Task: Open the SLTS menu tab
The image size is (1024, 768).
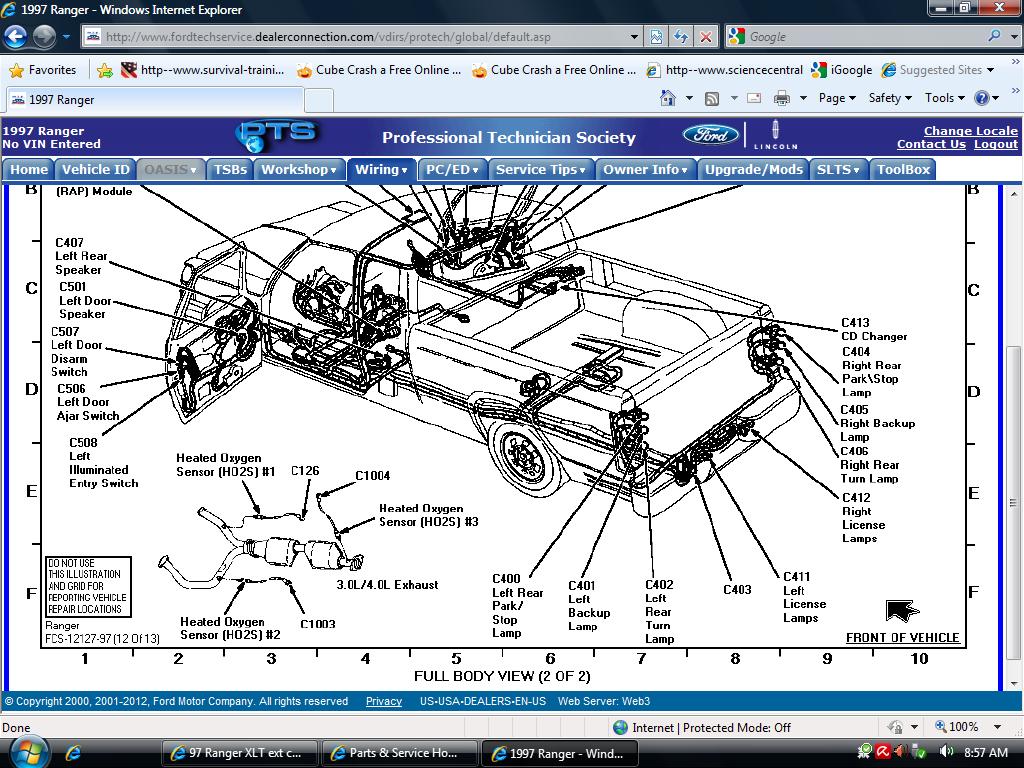Action: click(x=838, y=169)
